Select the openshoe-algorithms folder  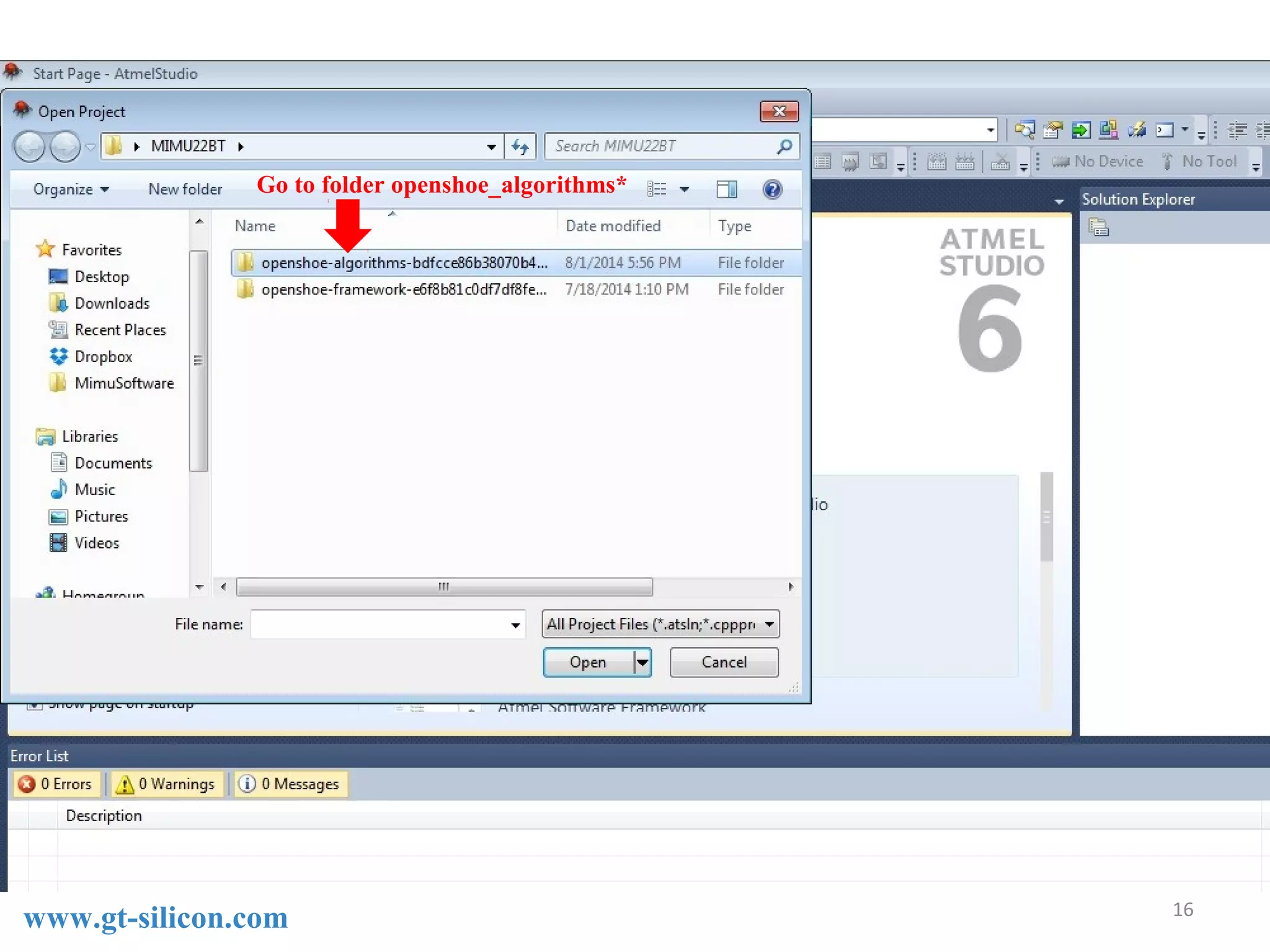coord(516,263)
